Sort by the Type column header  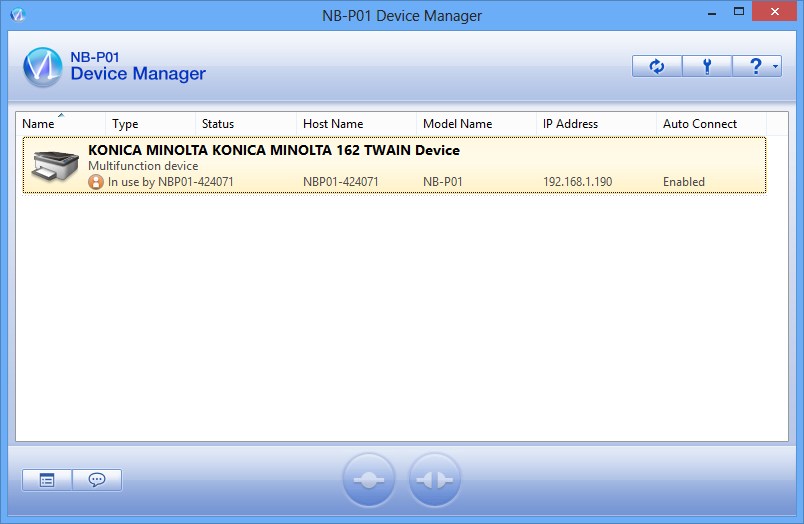coord(150,124)
